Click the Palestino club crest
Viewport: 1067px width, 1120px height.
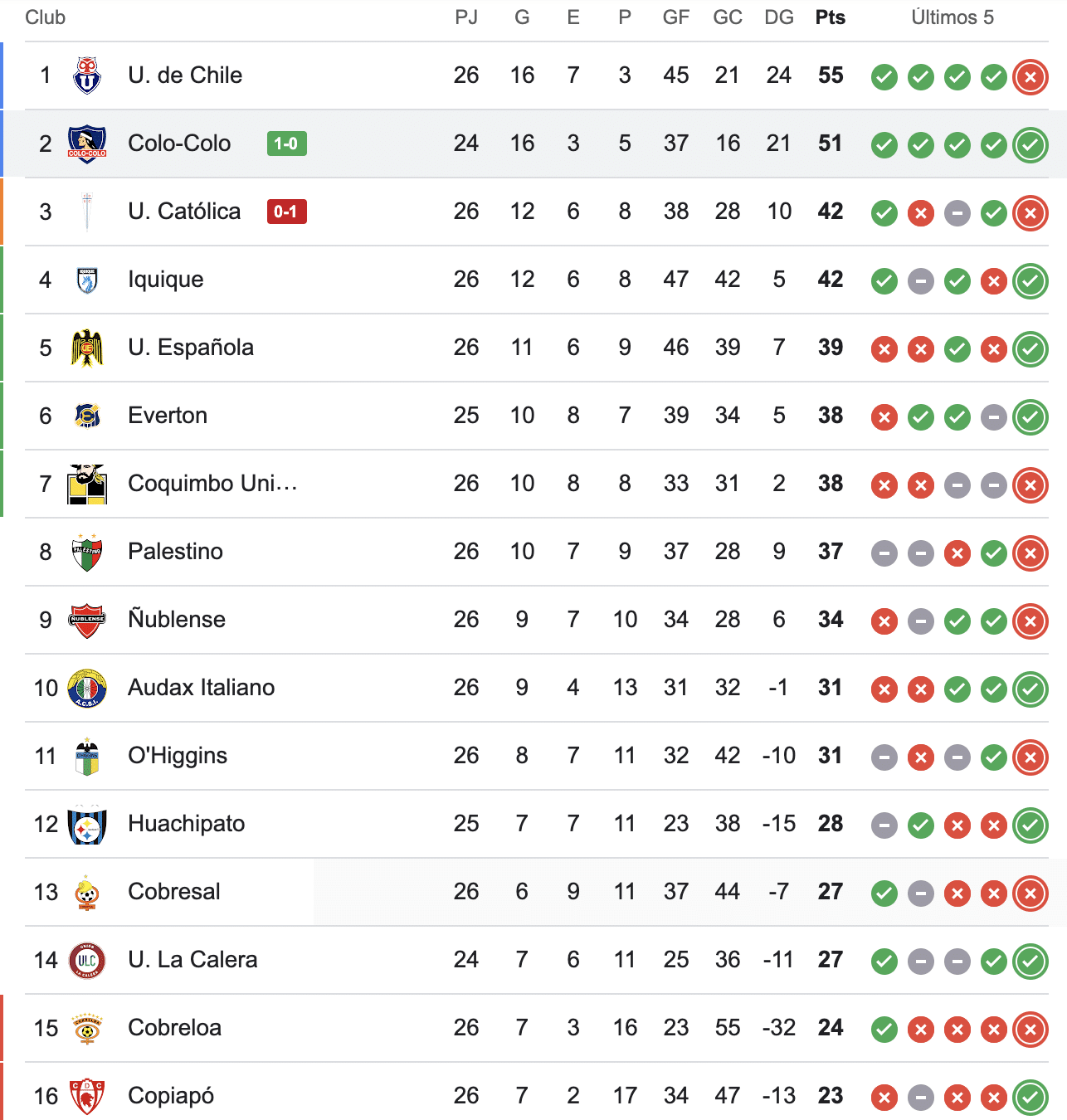(87, 552)
